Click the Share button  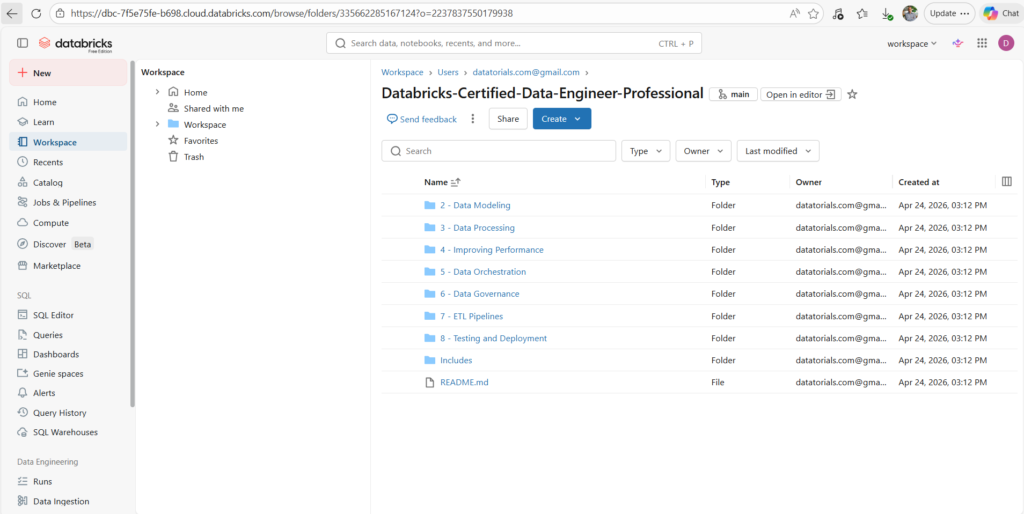[x=508, y=119]
